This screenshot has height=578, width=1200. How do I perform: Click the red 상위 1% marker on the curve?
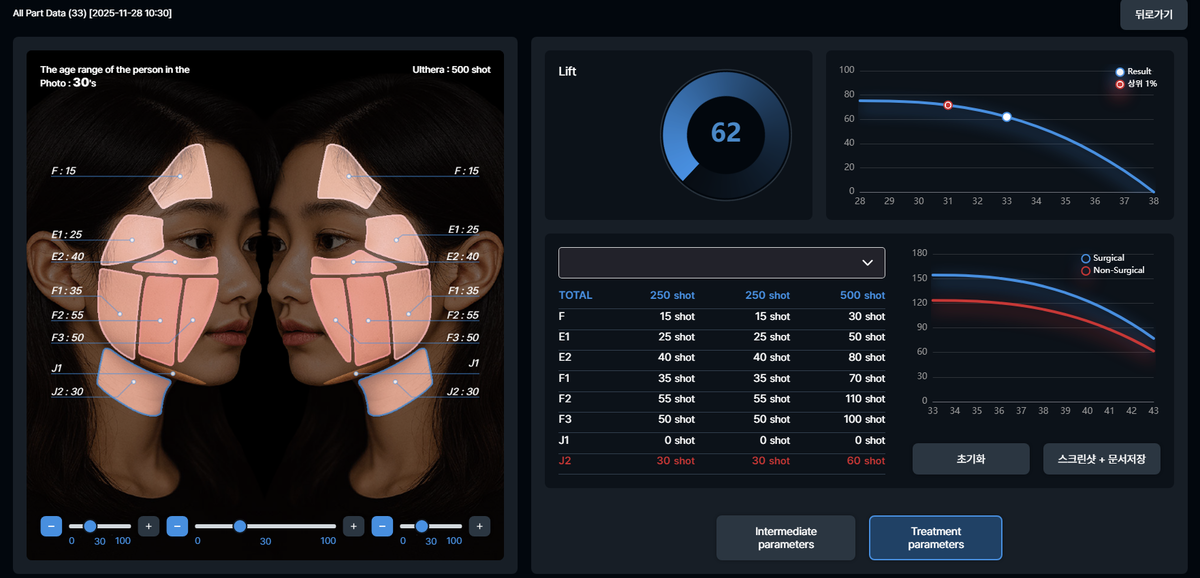pyautogui.click(x=948, y=105)
